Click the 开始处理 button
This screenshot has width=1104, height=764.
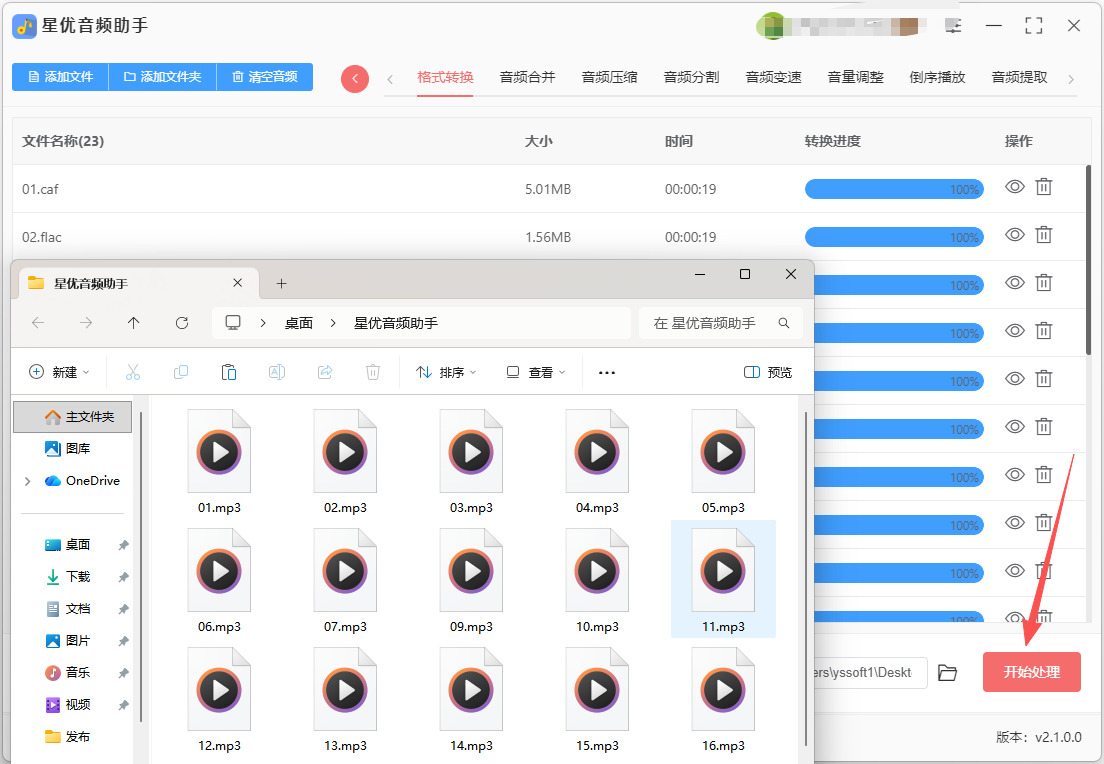click(x=1031, y=672)
